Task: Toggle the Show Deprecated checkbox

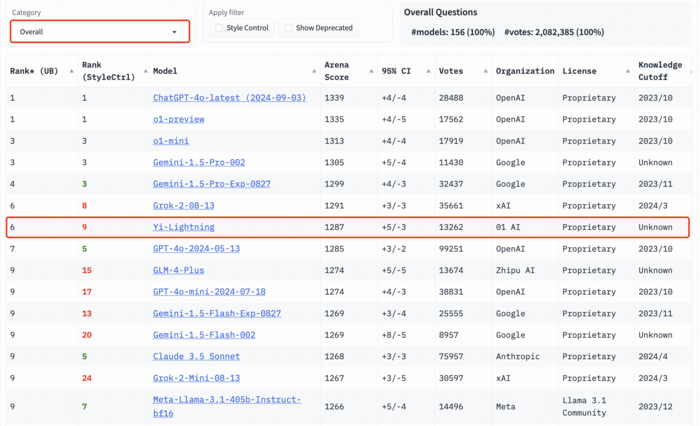Action: pos(287,29)
